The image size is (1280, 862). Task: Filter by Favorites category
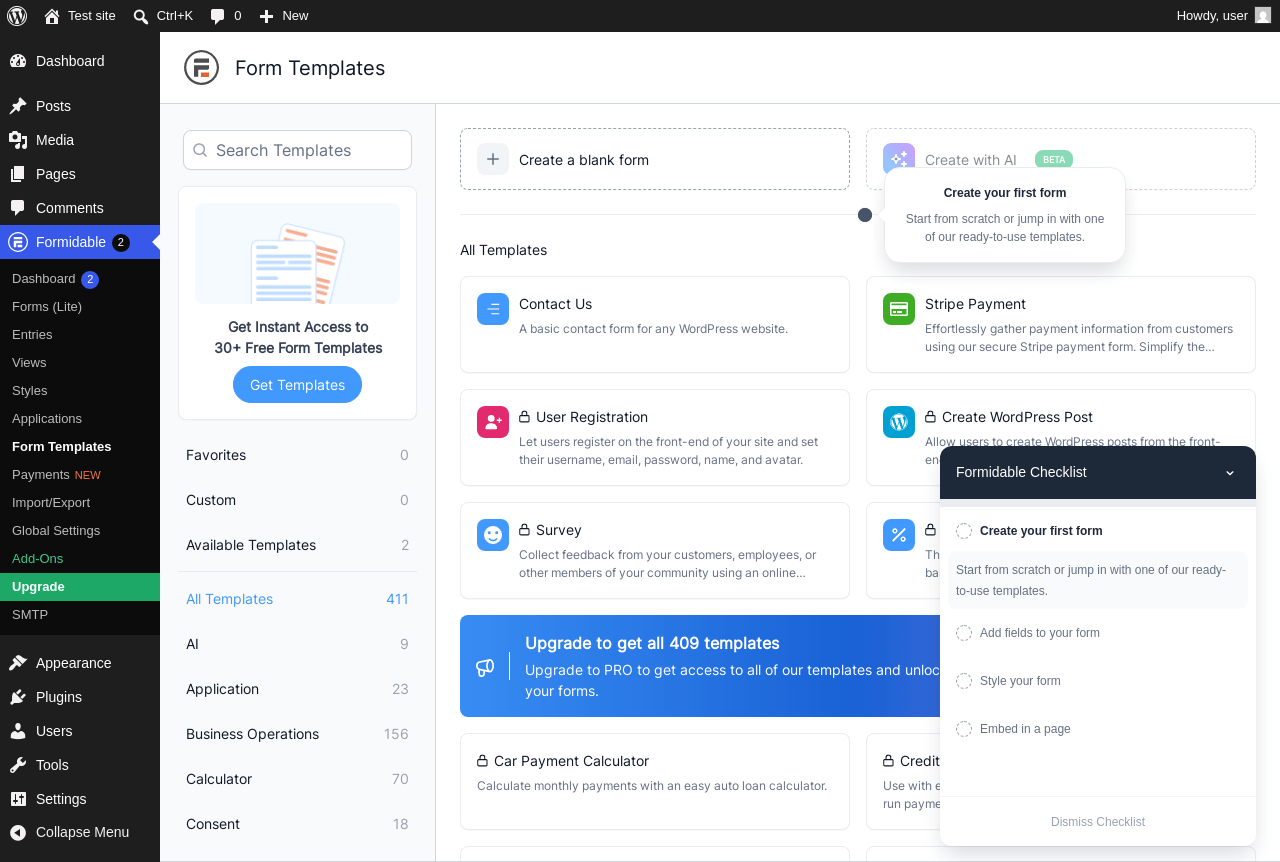pyautogui.click(x=297, y=455)
